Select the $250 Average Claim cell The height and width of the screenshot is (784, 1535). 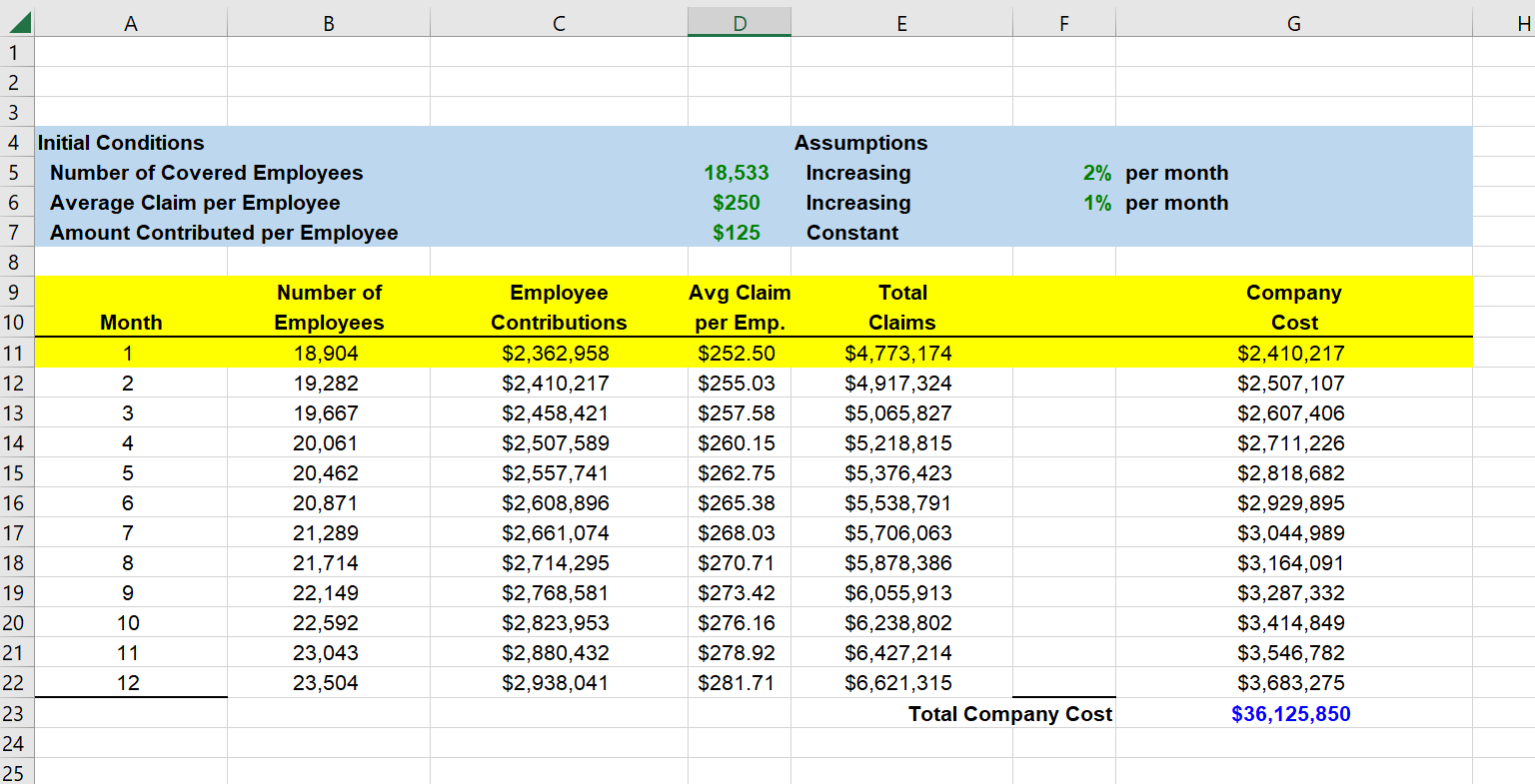739,202
